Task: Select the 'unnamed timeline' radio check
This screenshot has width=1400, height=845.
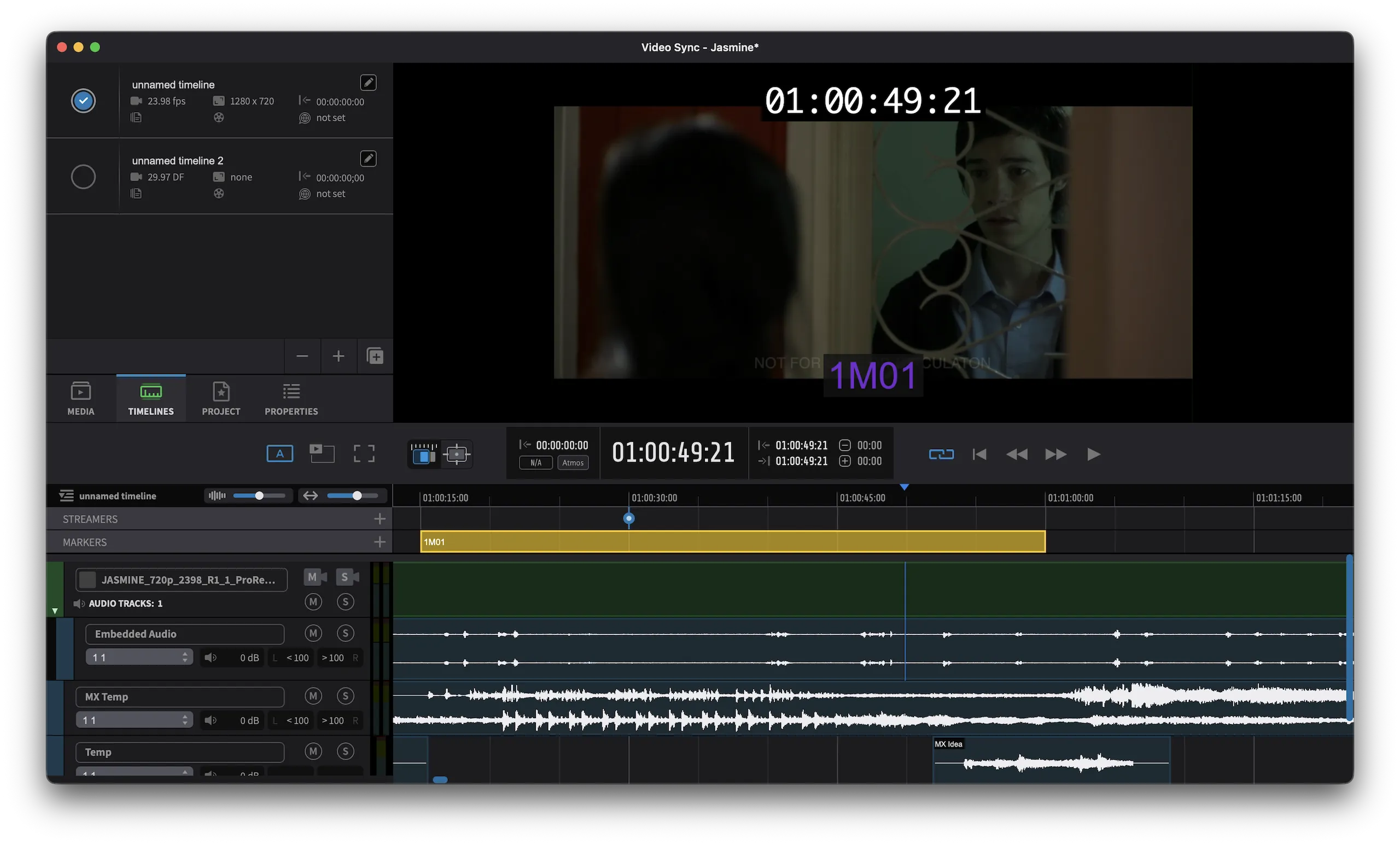Action: click(x=83, y=101)
